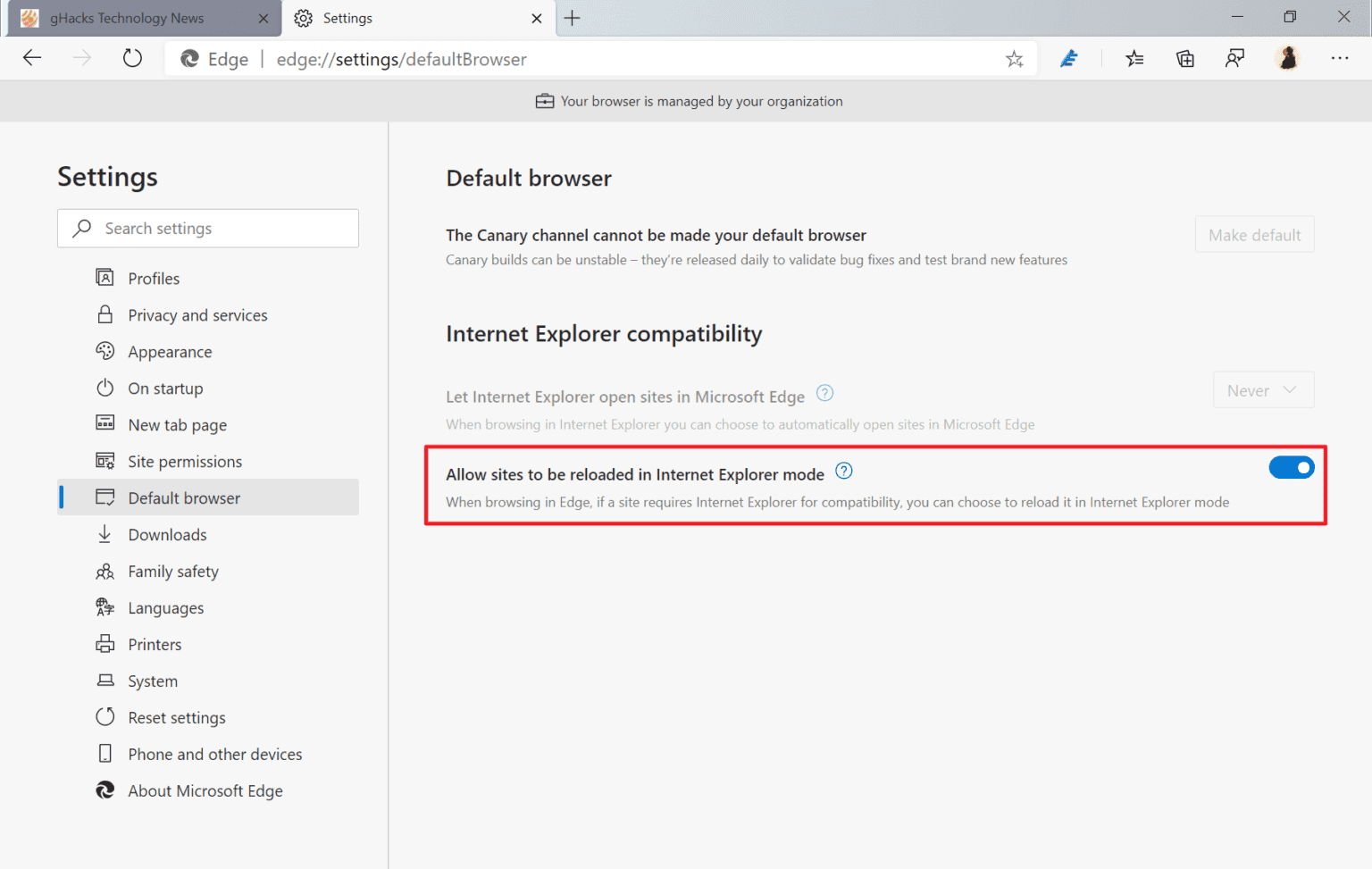The image size is (1372, 869).
Task: Open Family safety settings
Action: click(x=172, y=571)
